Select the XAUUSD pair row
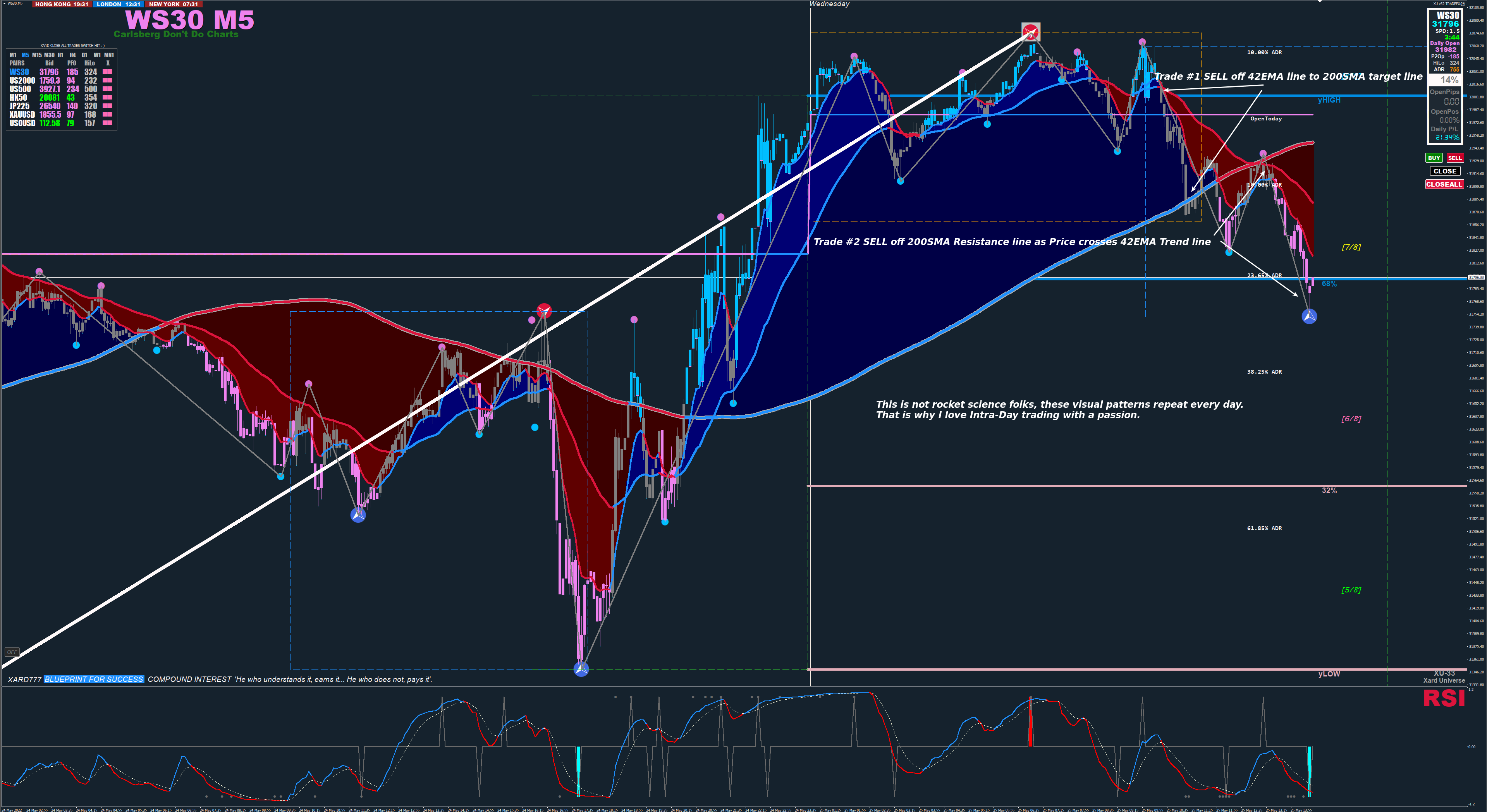This screenshot has width=1487, height=812. click(22, 115)
